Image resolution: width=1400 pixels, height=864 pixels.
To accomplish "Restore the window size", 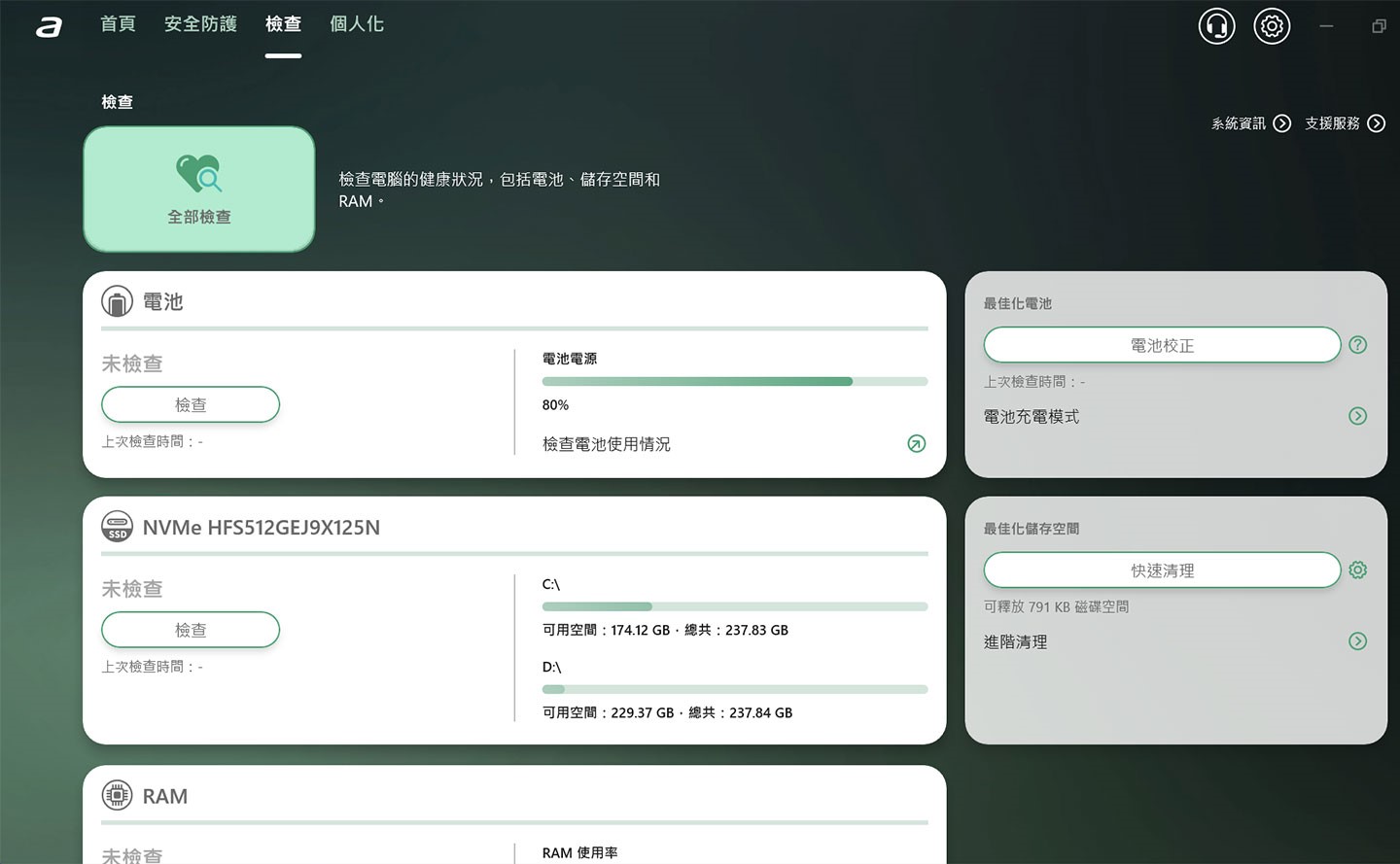I will point(1379,26).
